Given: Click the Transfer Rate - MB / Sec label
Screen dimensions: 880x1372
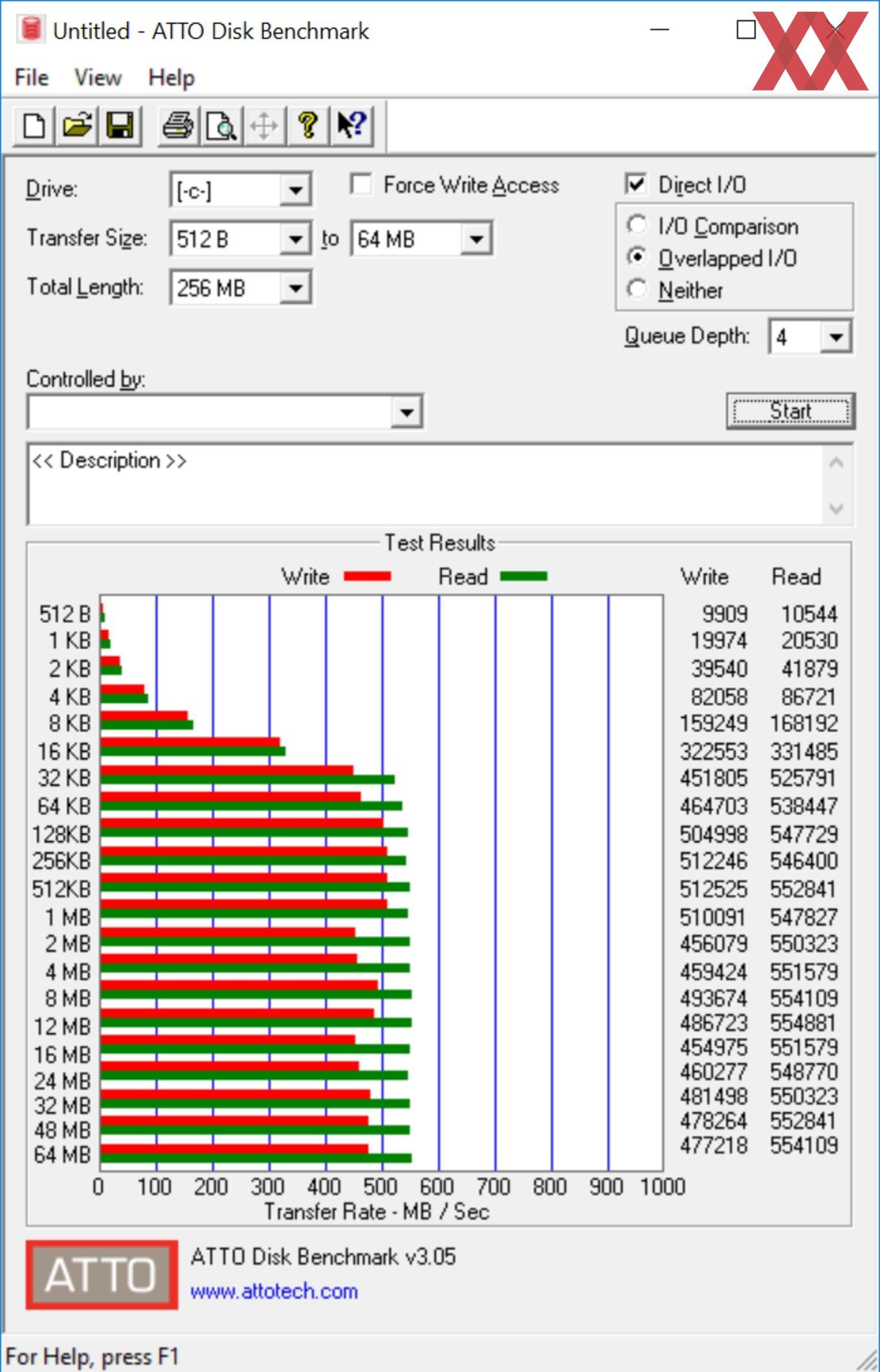Looking at the screenshot, I should pos(377,1211).
